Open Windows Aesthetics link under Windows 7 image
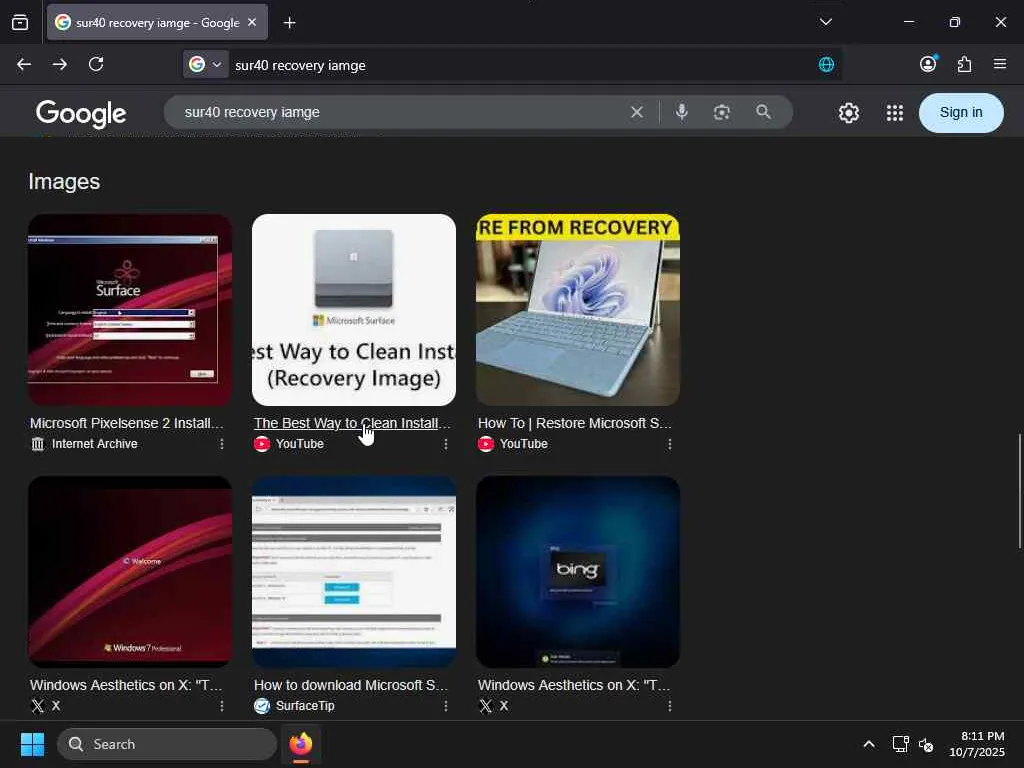Image resolution: width=1024 pixels, height=768 pixels. click(x=126, y=685)
